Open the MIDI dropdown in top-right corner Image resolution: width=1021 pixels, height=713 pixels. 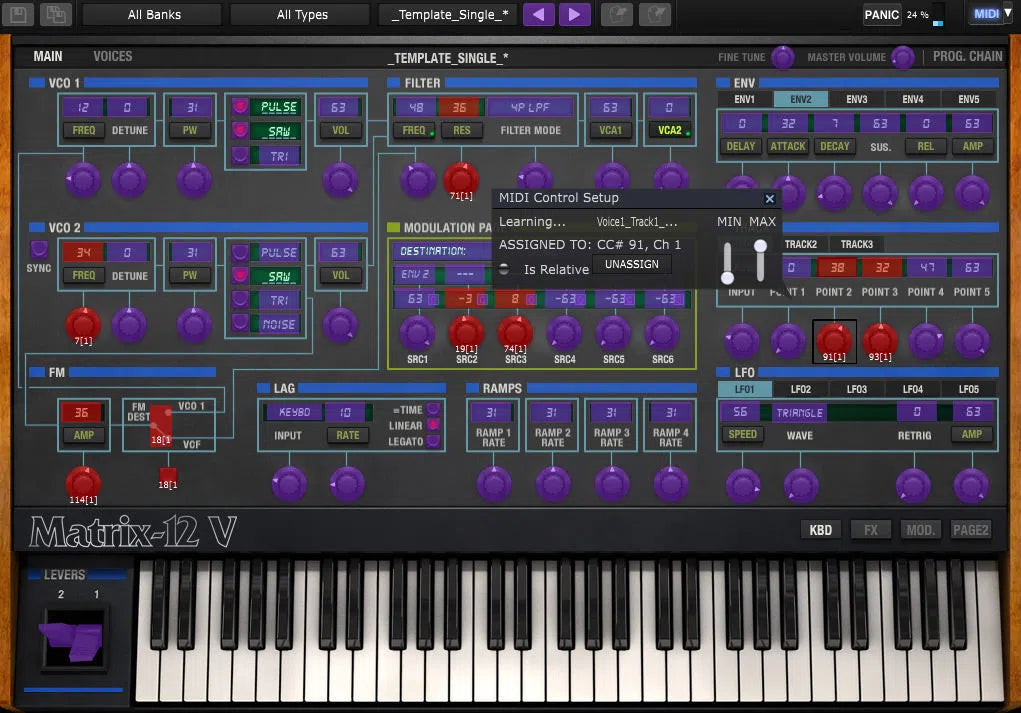pos(989,14)
